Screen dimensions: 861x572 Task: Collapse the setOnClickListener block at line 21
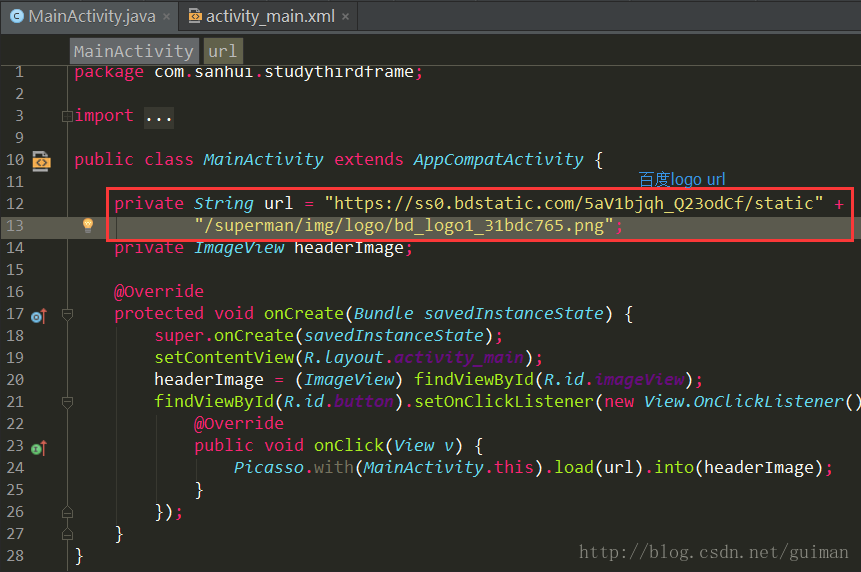pos(67,402)
